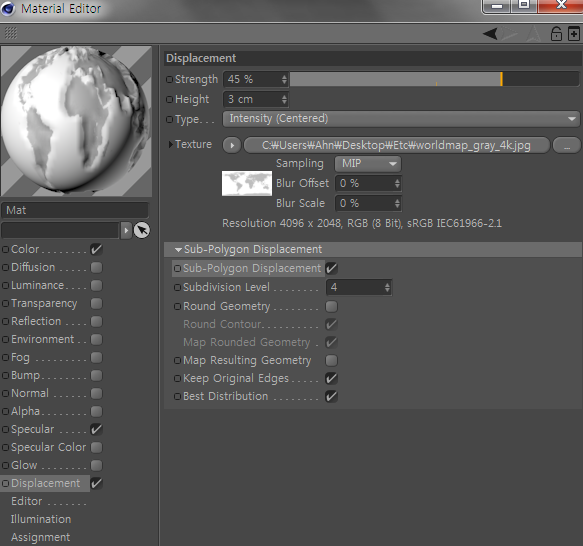The height and width of the screenshot is (546, 583).
Task: Click the up arrow navigation icon
Action: tap(534, 34)
